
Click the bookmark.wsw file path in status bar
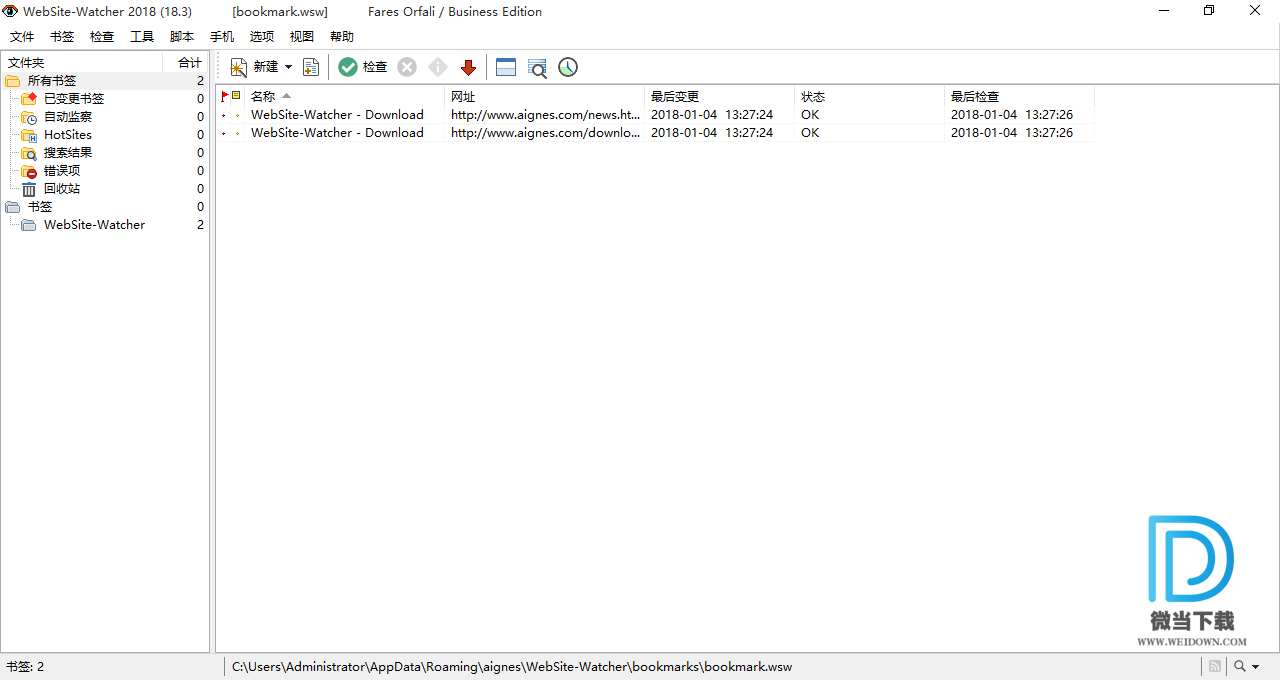point(512,667)
